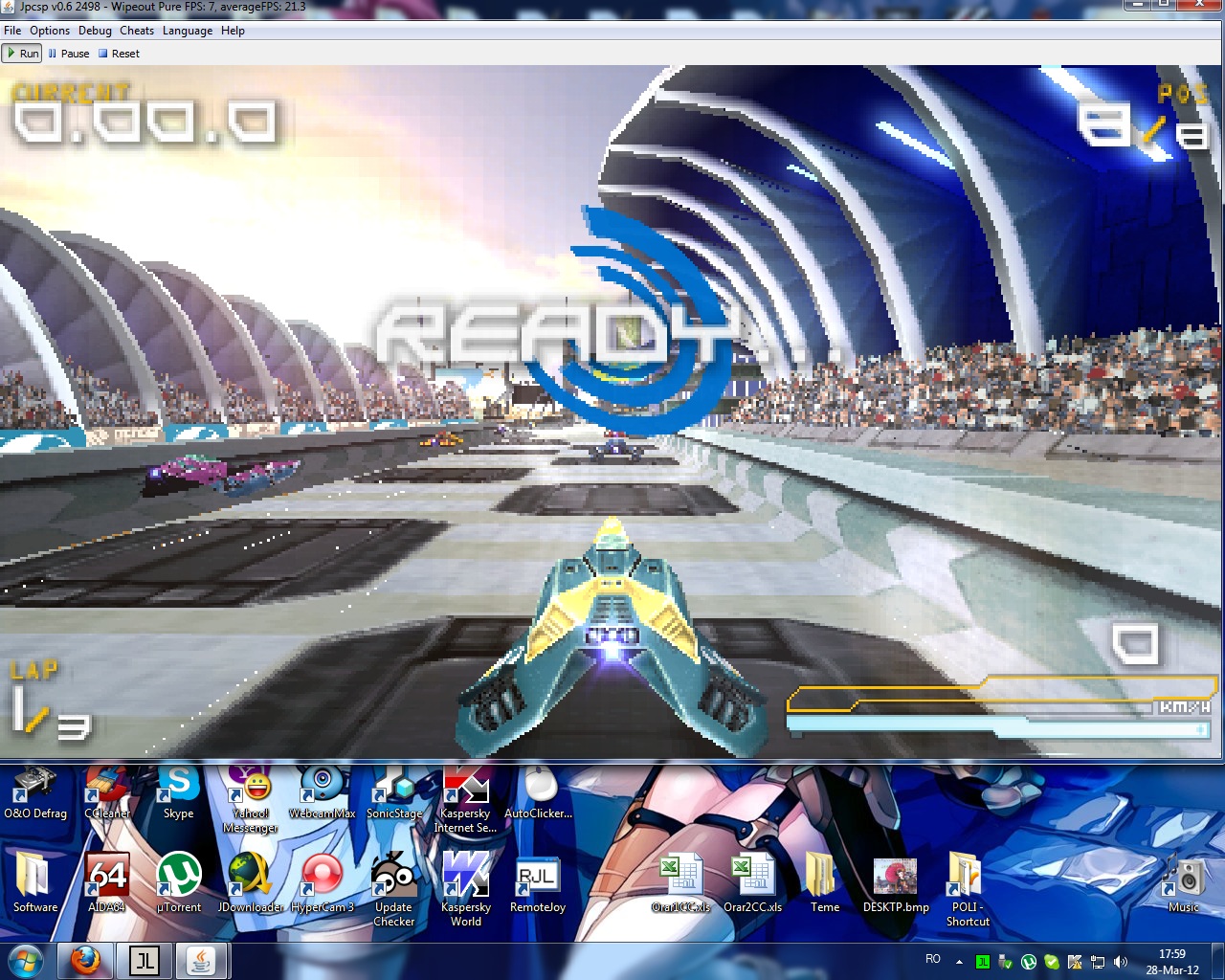Select the Skype desktop icon

point(179,792)
